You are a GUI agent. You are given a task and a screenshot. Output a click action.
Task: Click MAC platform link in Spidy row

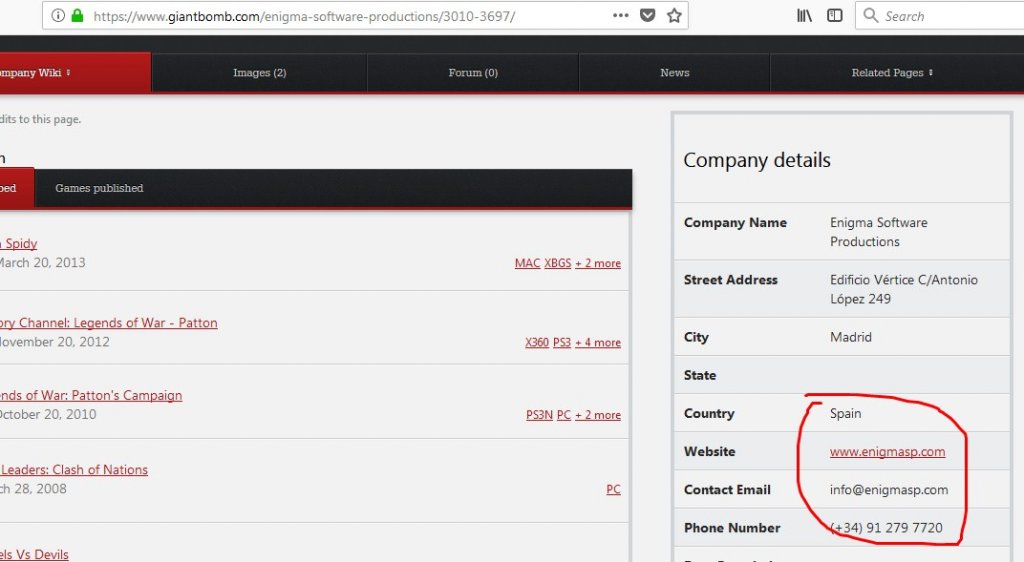tap(527, 263)
